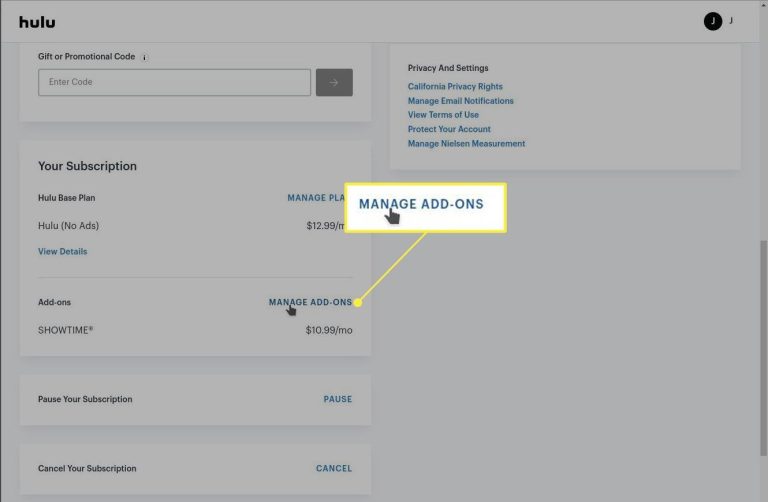Open Manage Nielsen Measurement link
This screenshot has height=502, width=768.
pos(466,144)
